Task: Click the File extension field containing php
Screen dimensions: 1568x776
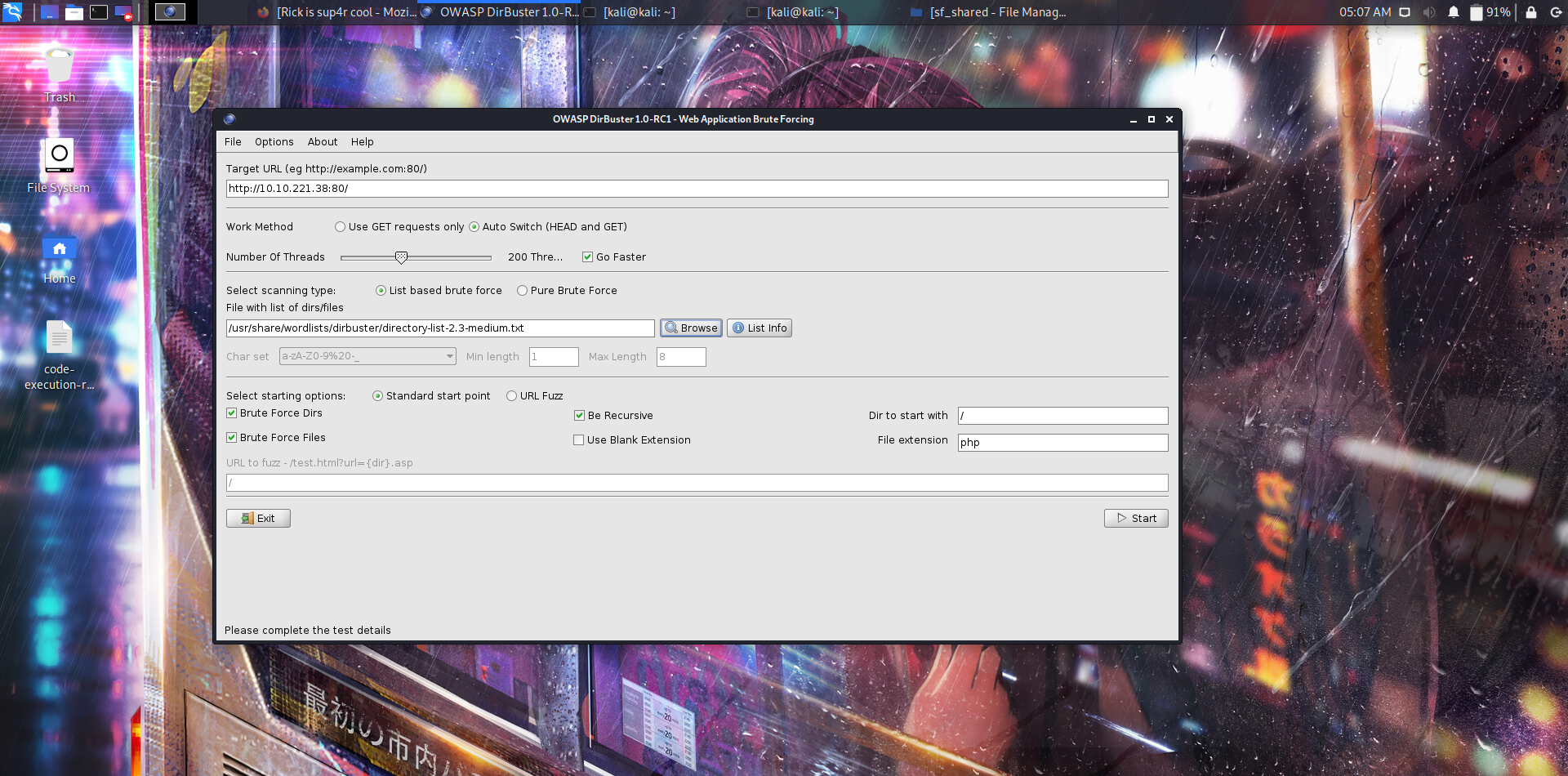Action: [1062, 443]
